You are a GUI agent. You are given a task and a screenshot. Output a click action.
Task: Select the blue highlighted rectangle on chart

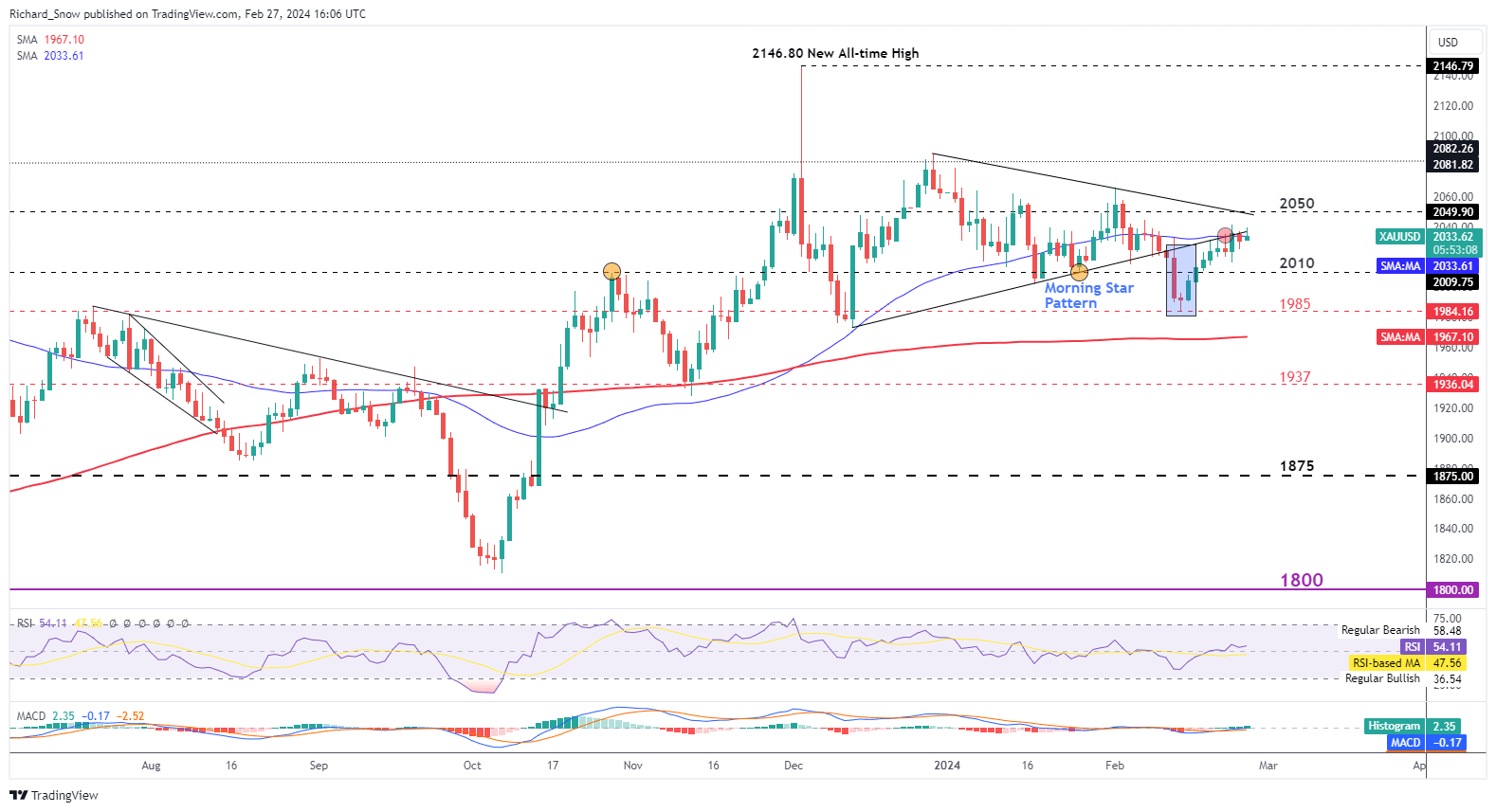point(1180,280)
